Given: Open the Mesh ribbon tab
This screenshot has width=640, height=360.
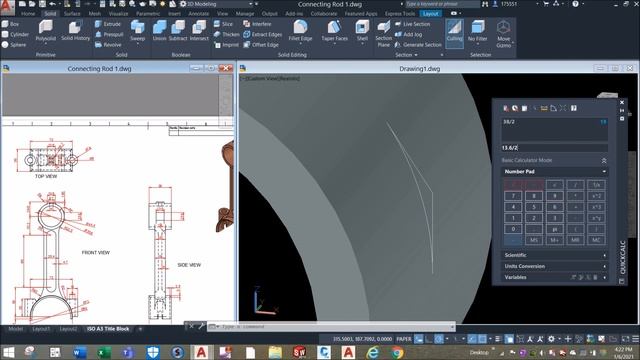Looking at the screenshot, I should (x=95, y=13).
